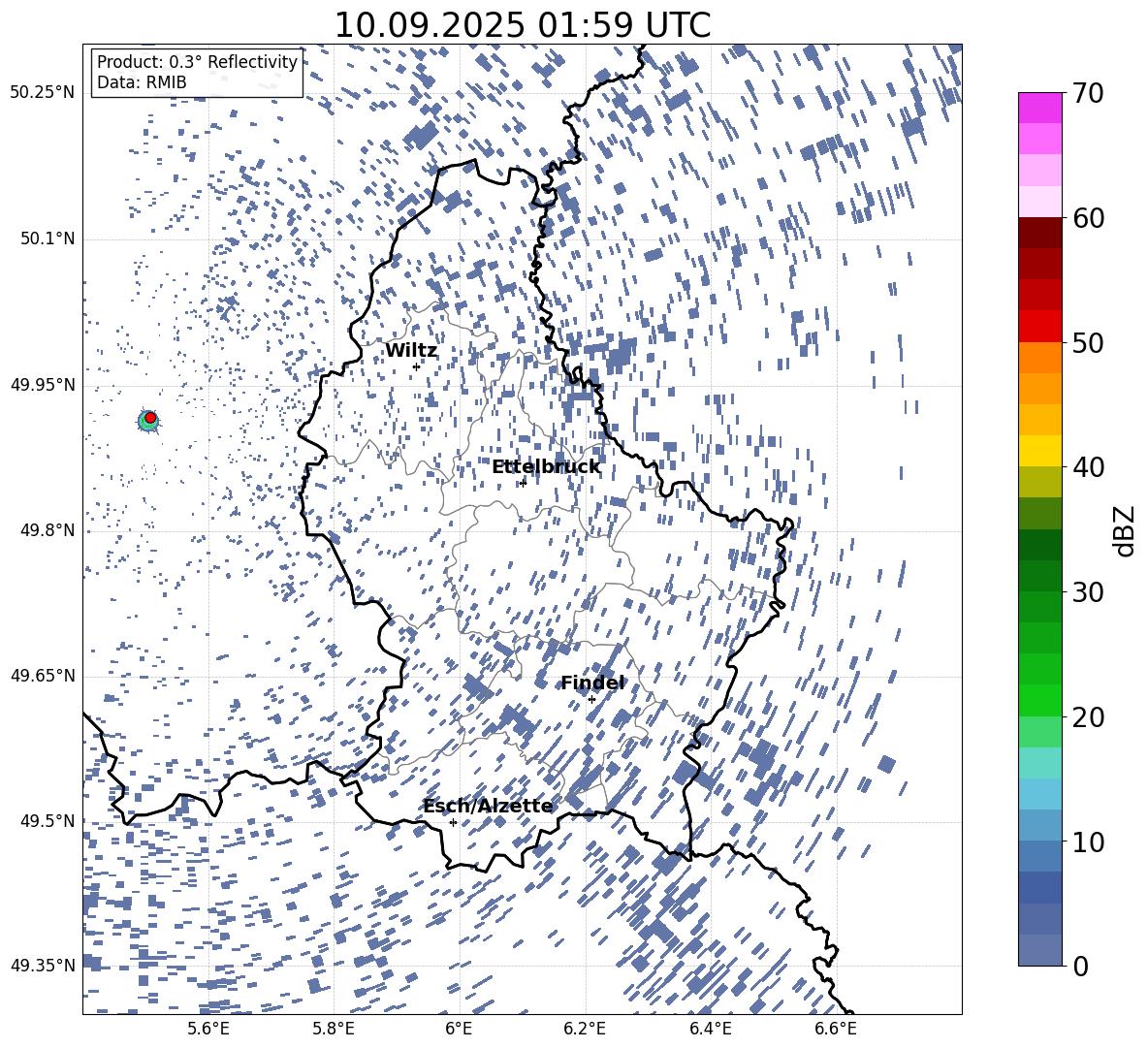Click the 5.8°E longitude label
1148x1048 pixels.
(334, 1029)
